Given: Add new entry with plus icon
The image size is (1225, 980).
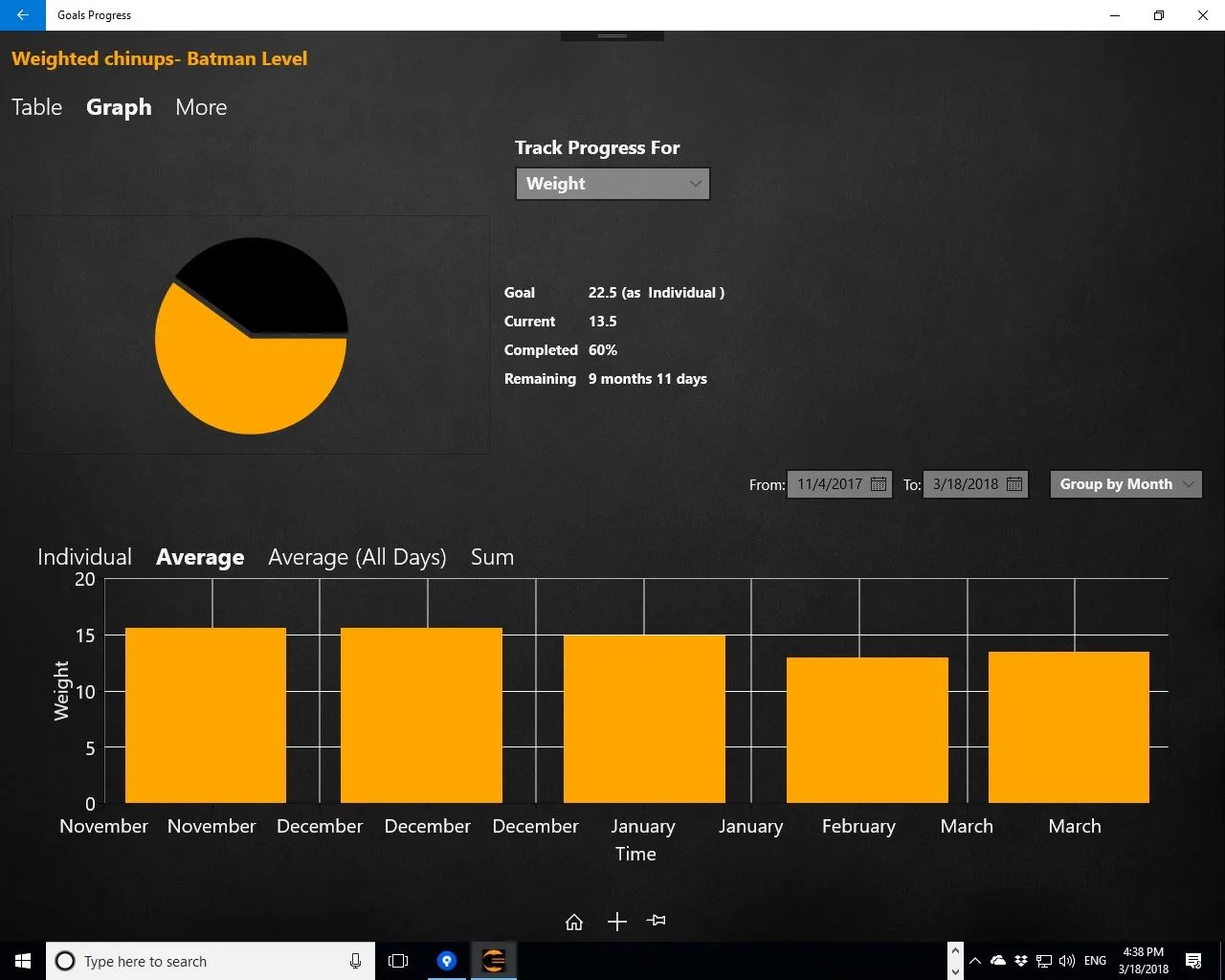Looking at the screenshot, I should pyautogui.click(x=617, y=922).
